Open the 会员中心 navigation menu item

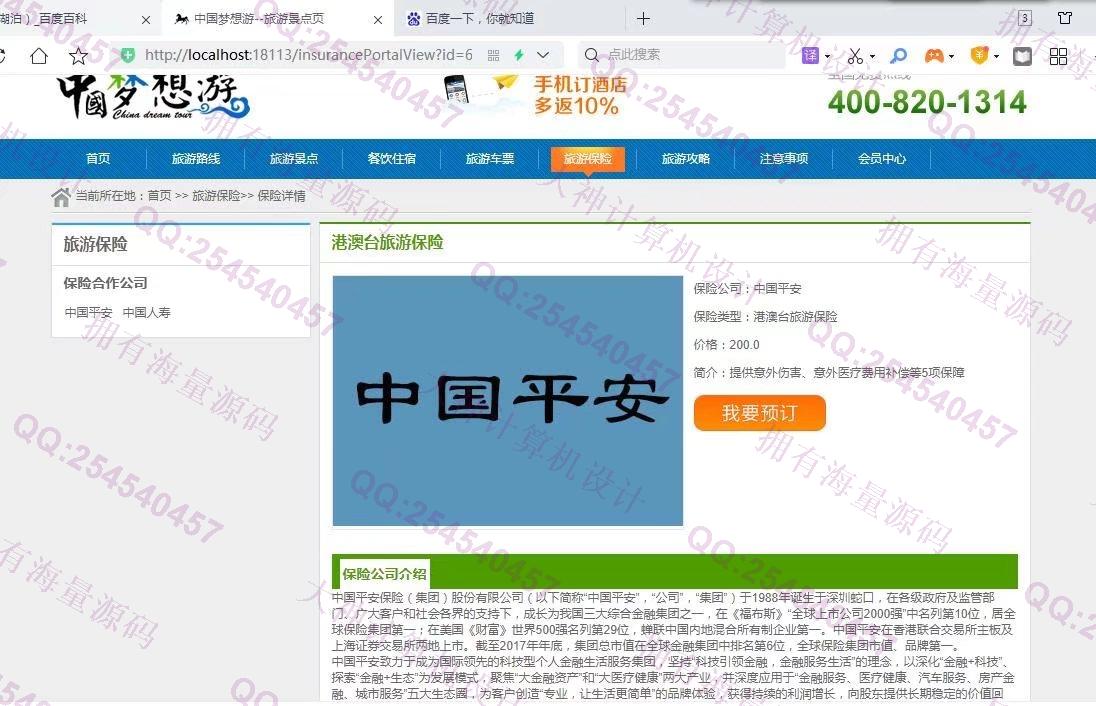882,159
